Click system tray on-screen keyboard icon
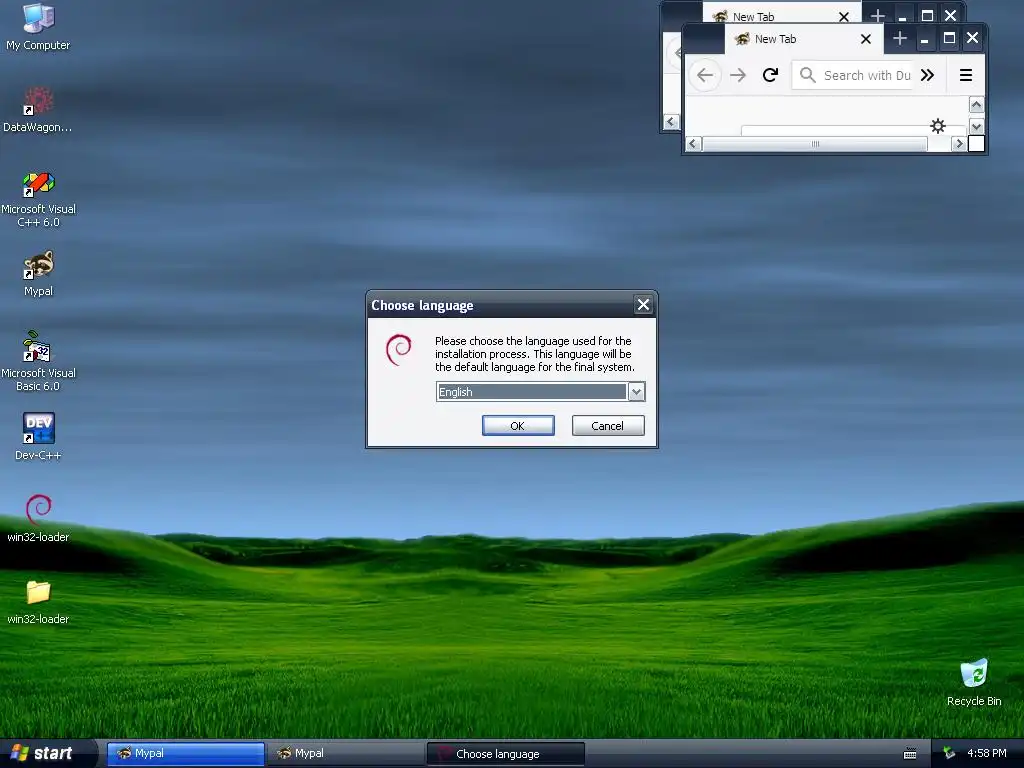1024x768 pixels. pos(910,754)
